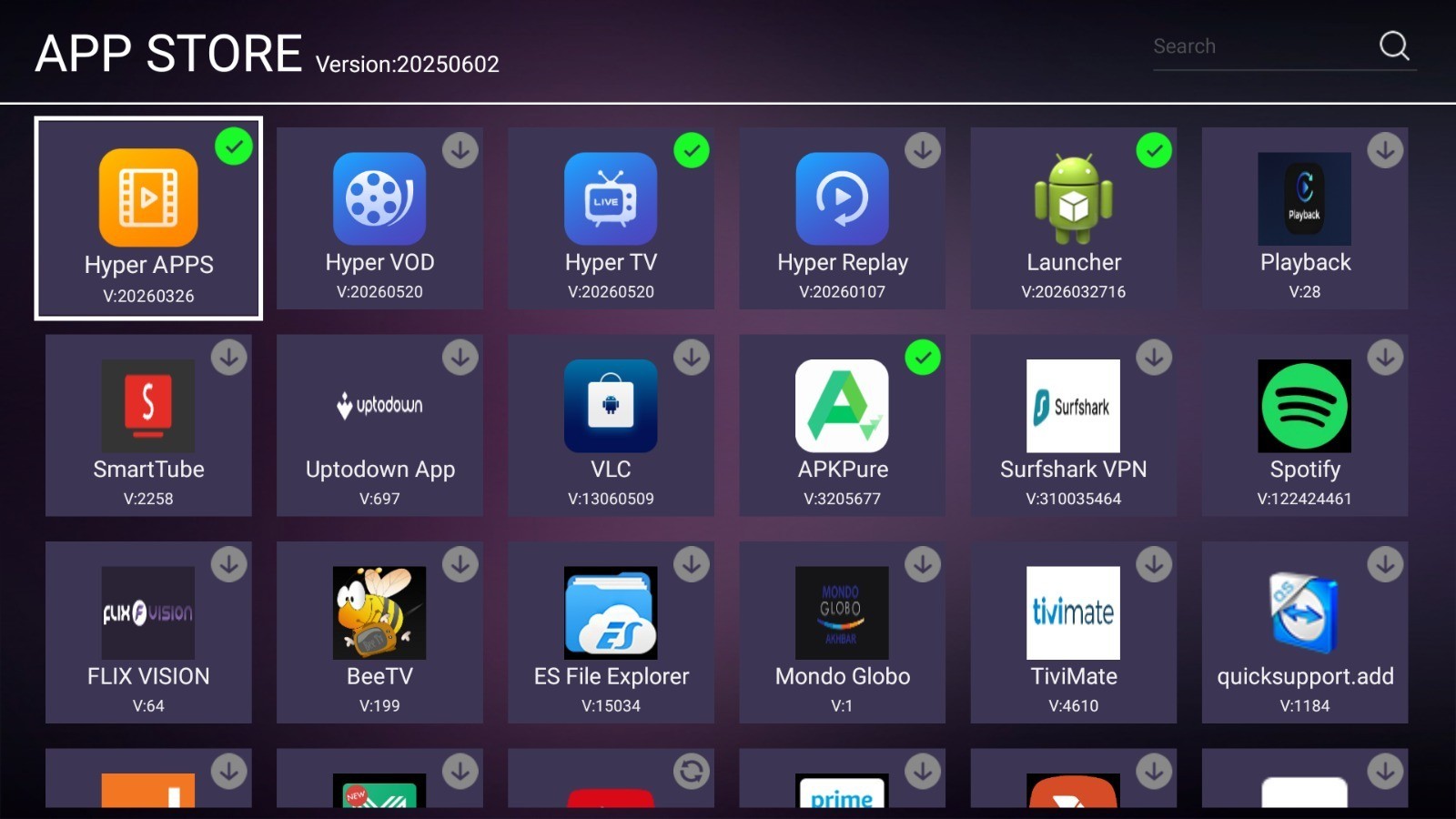Open the ES File Explorer icon
The image size is (1456, 819).
tap(611, 612)
